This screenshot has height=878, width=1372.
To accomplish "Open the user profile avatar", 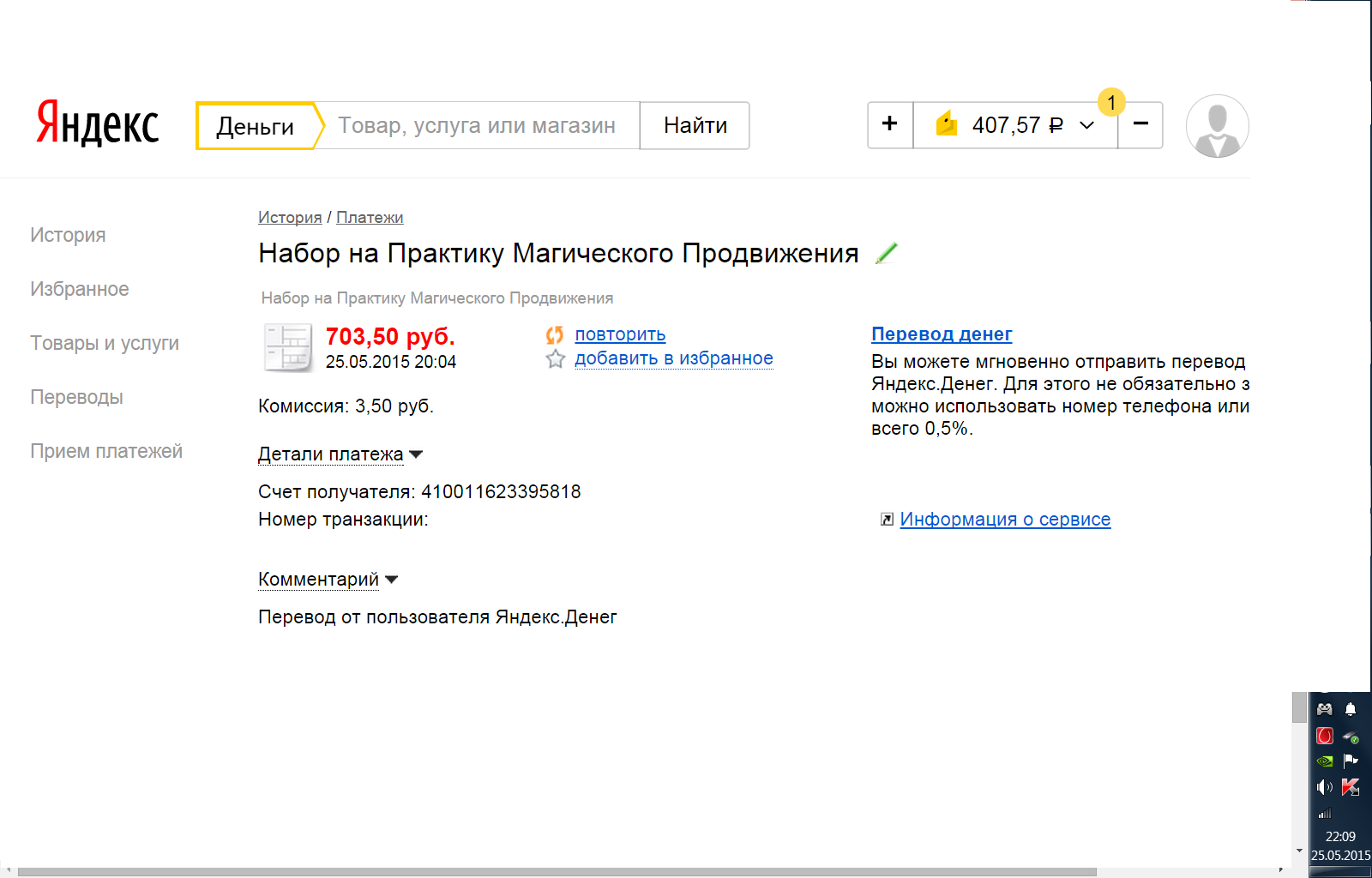I will [1217, 126].
